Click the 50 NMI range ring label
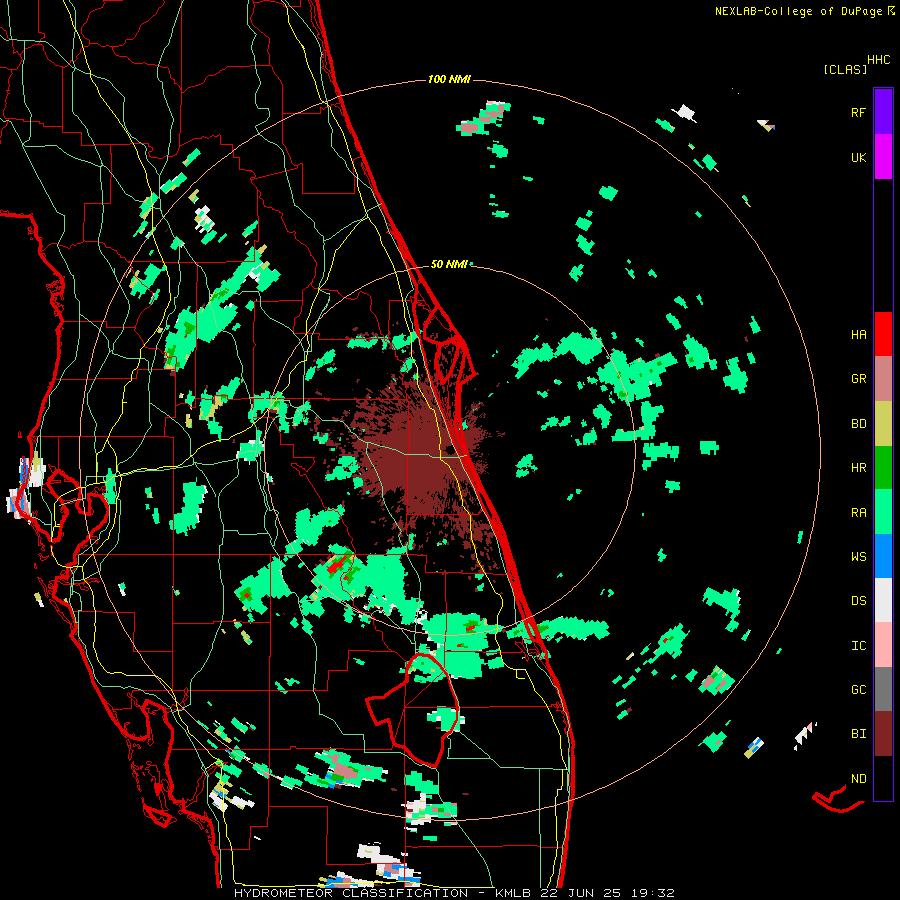Image resolution: width=900 pixels, height=900 pixels. (x=449, y=264)
